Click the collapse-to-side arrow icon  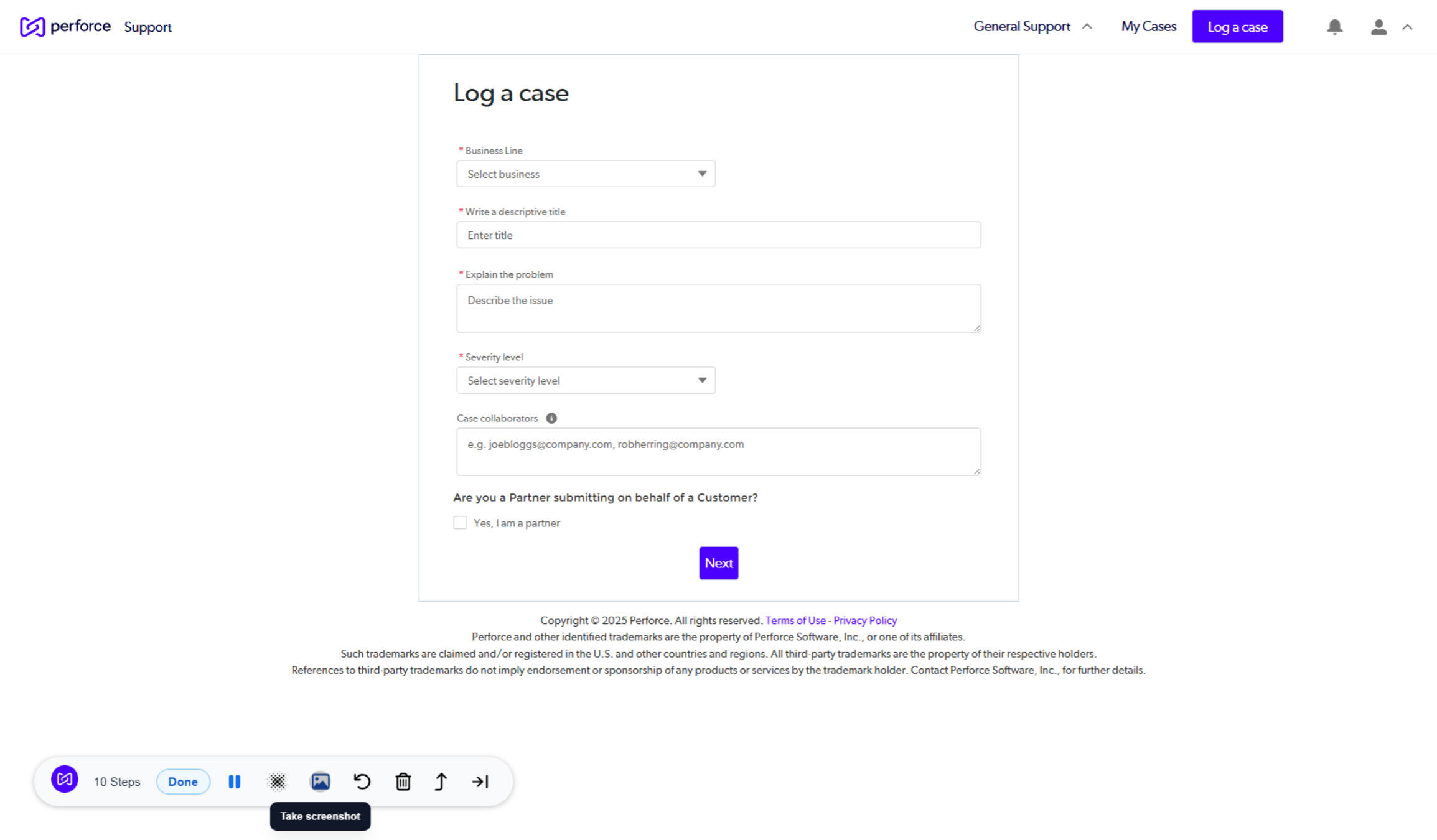480,782
